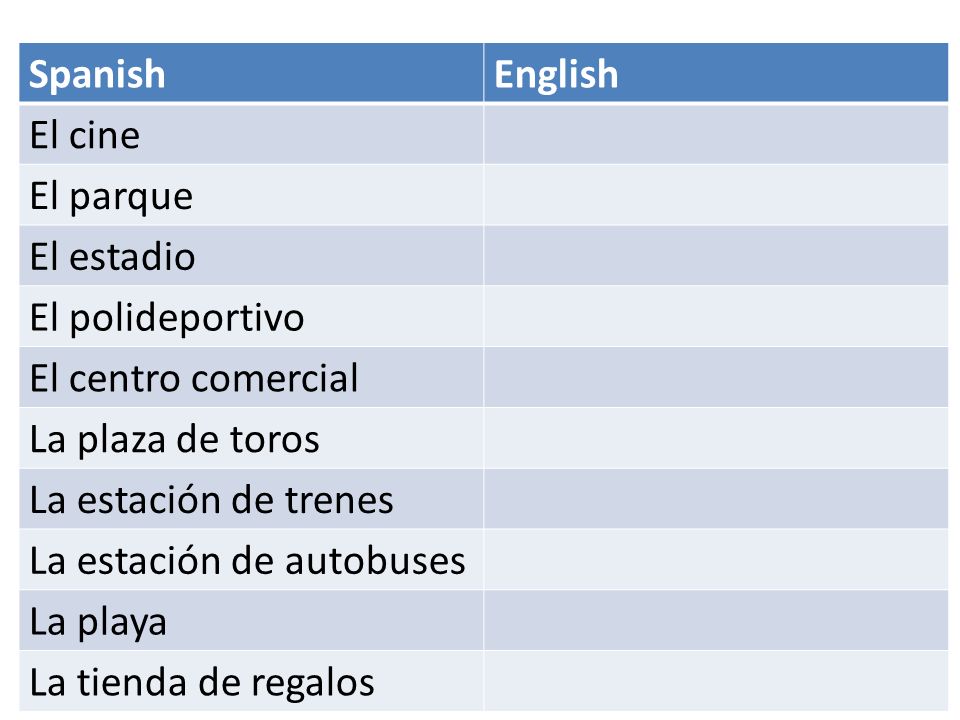
Task: Click the English cell beside La plaza de toros
Action: 716,438
